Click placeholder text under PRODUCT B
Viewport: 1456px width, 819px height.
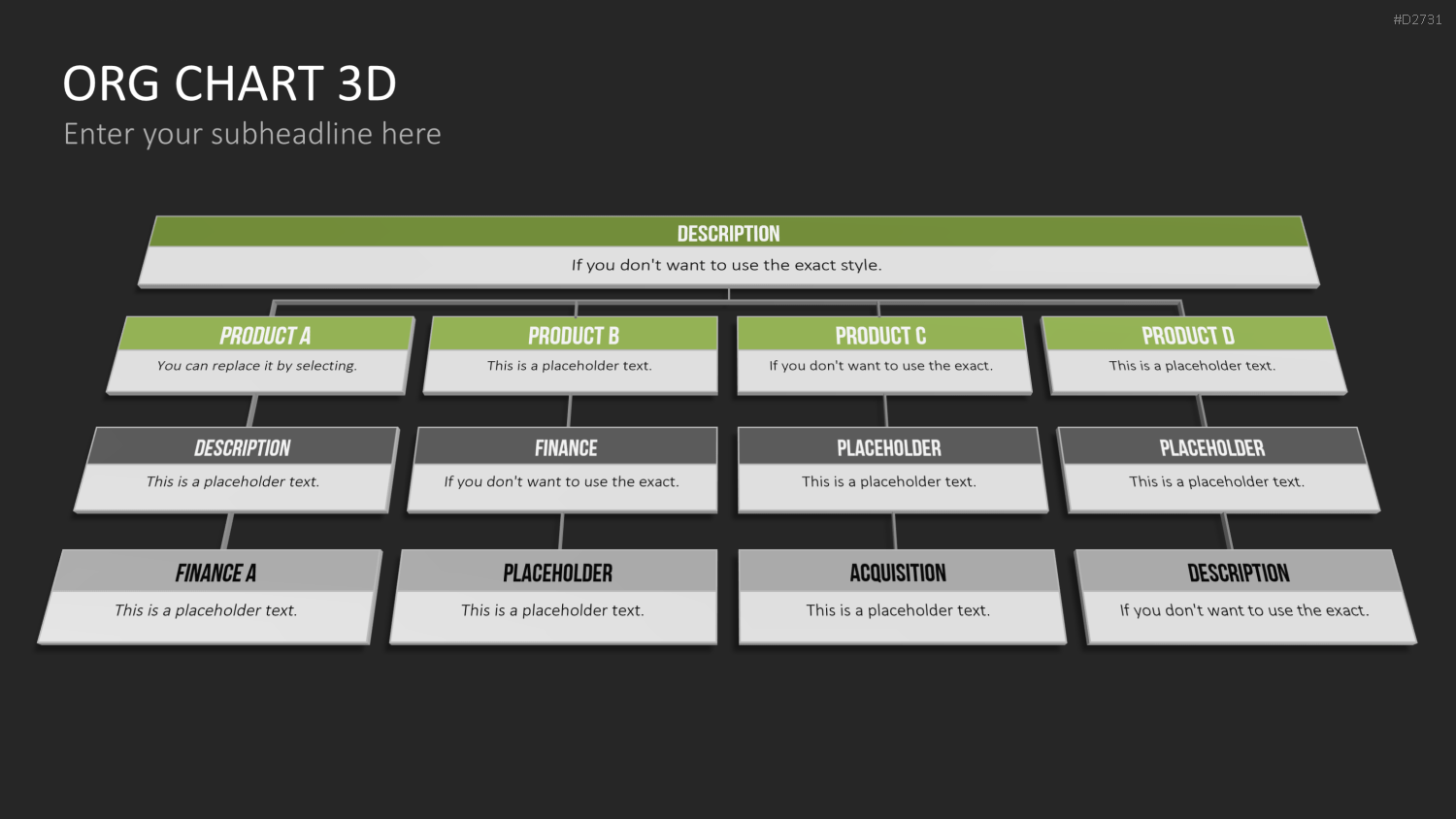570,366
